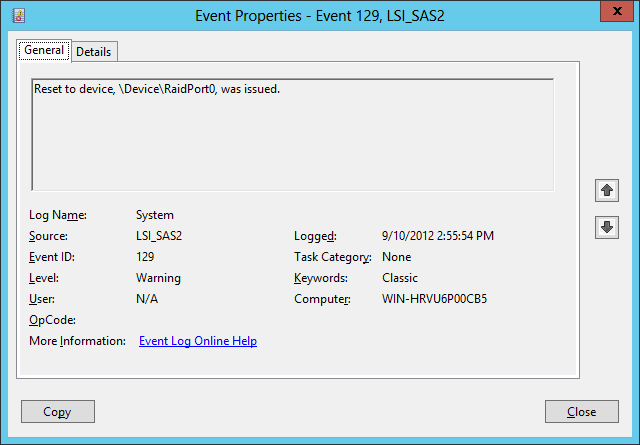
Task: Go to previous event with up arrow
Action: tap(605, 189)
